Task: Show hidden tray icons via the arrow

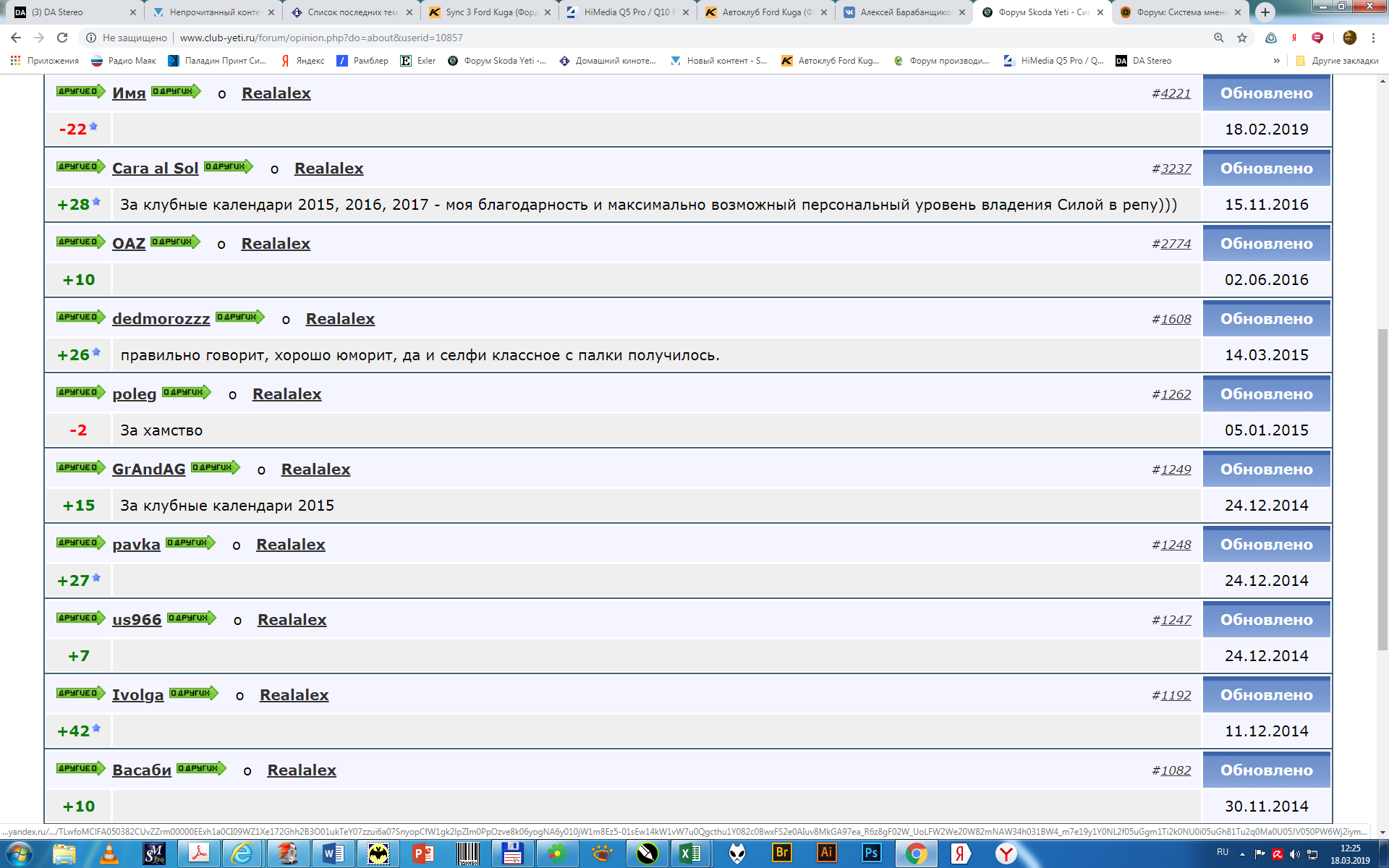Action: [x=1242, y=854]
